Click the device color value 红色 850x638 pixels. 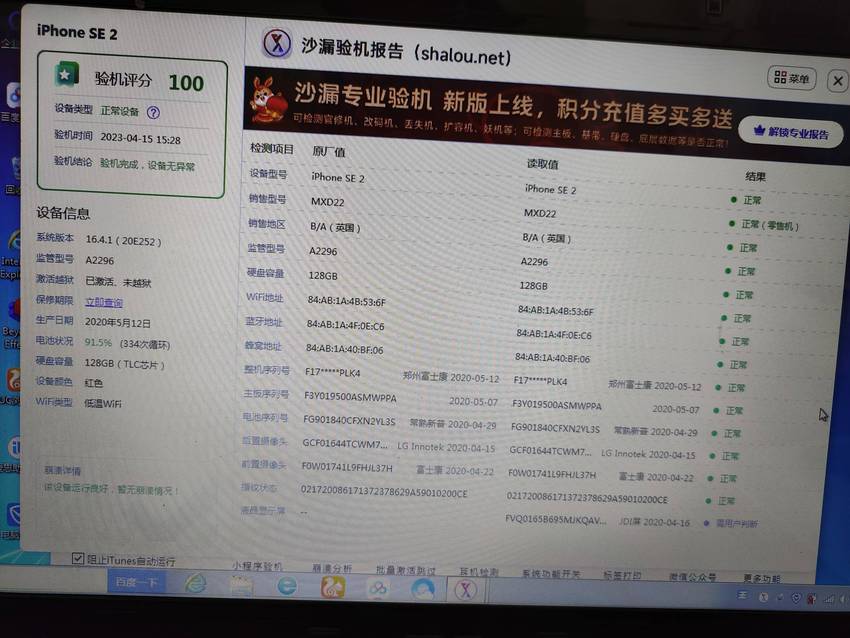[x=93, y=383]
